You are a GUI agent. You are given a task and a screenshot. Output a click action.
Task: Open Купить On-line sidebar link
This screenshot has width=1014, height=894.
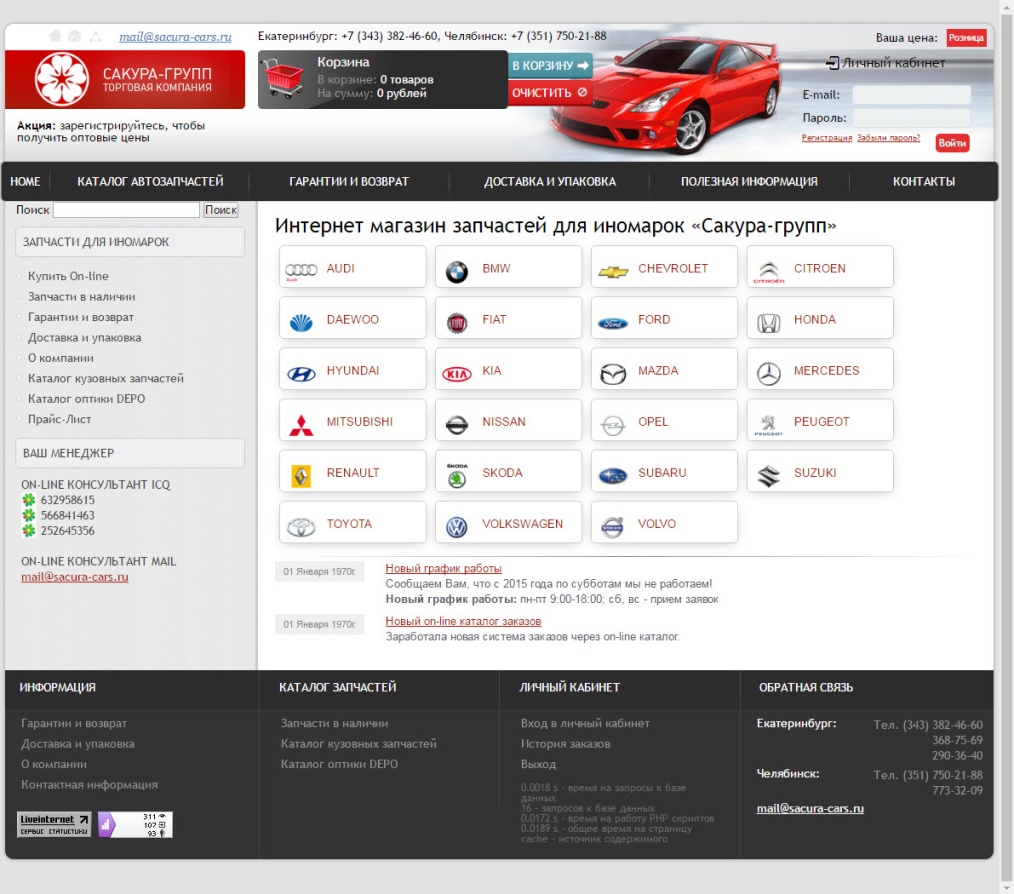(68, 276)
